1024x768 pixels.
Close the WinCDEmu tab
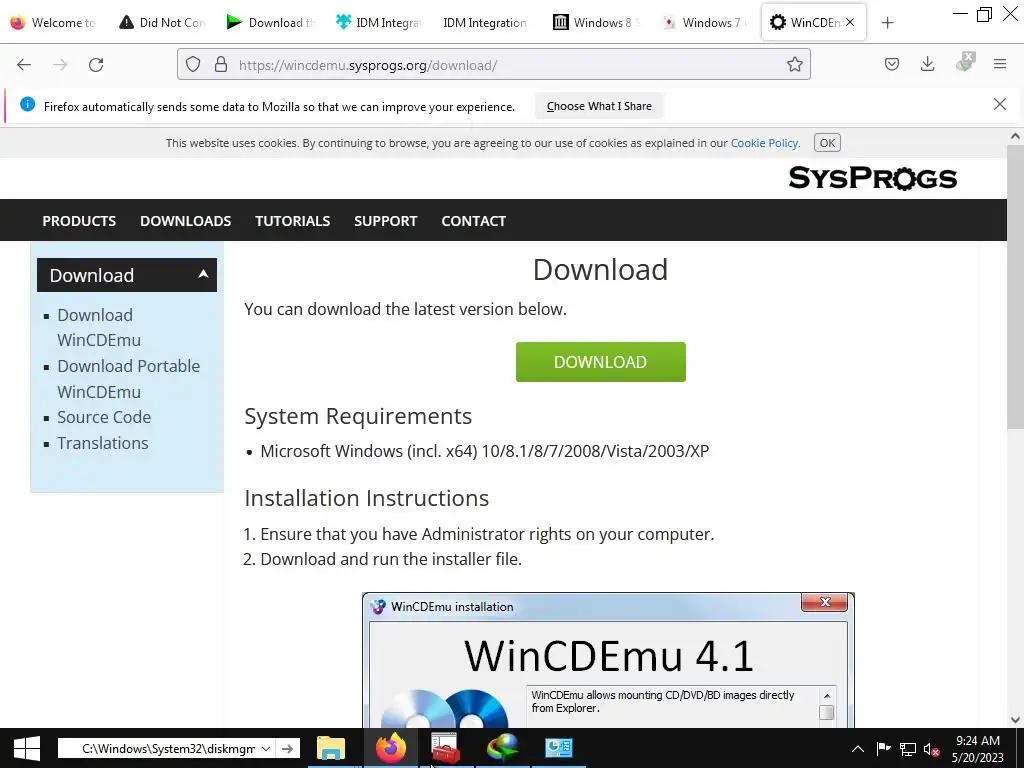point(850,22)
